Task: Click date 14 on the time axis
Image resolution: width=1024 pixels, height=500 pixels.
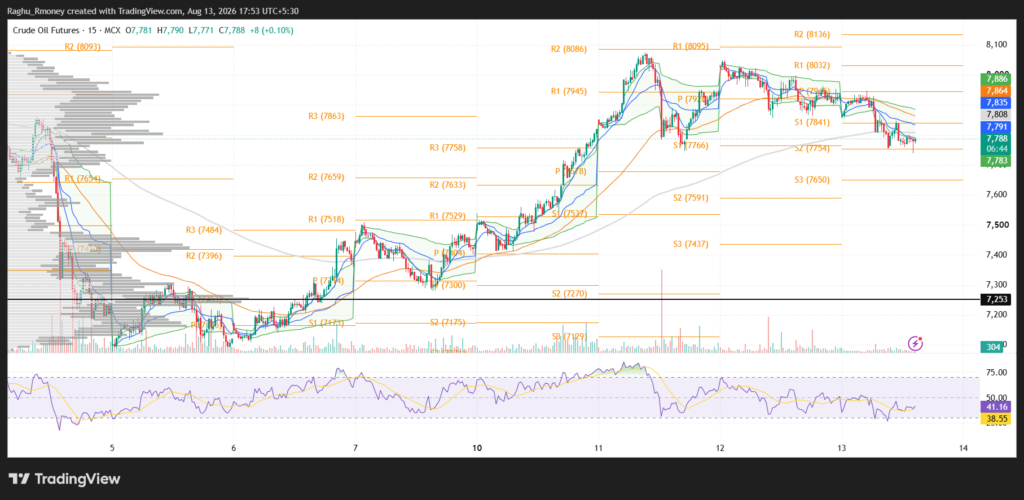Action: click(x=963, y=447)
